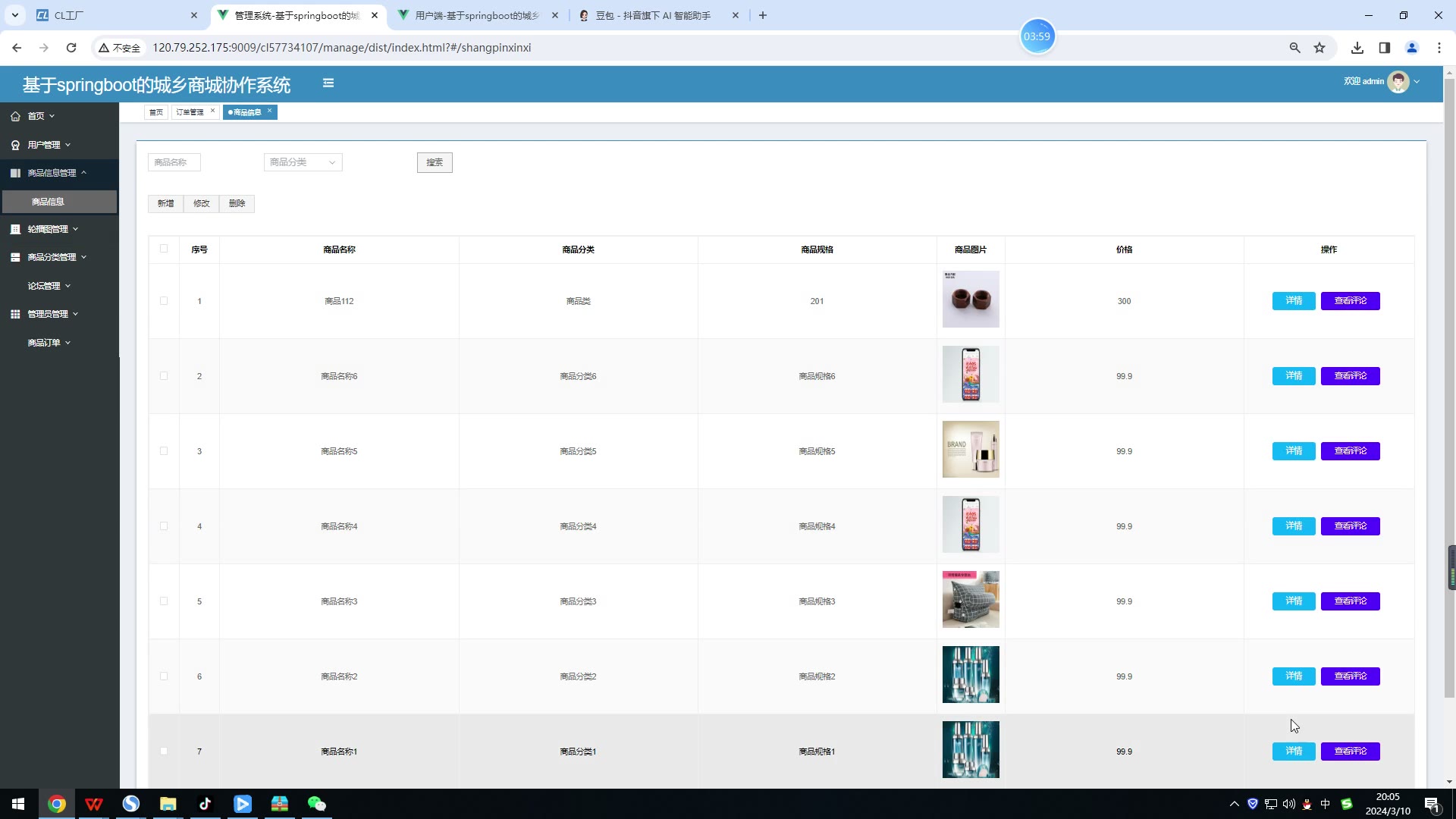Open 详情 for 商品112
1456x819 pixels.
pos(1294,301)
